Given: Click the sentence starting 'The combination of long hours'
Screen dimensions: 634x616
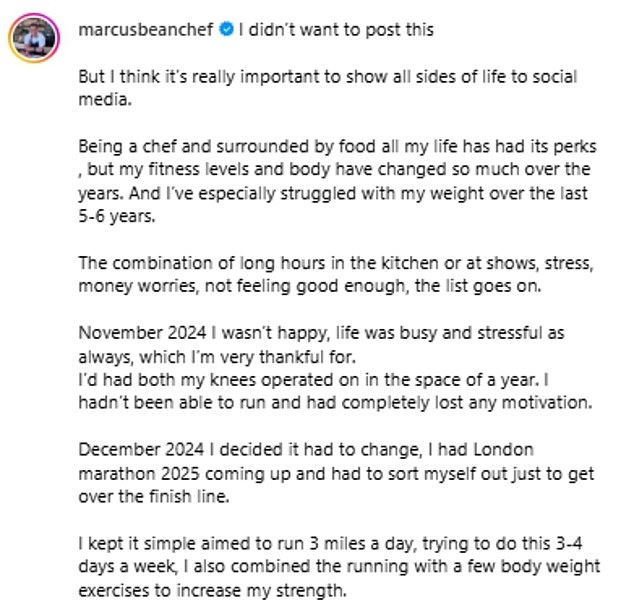Looking at the screenshot, I should click(336, 274).
